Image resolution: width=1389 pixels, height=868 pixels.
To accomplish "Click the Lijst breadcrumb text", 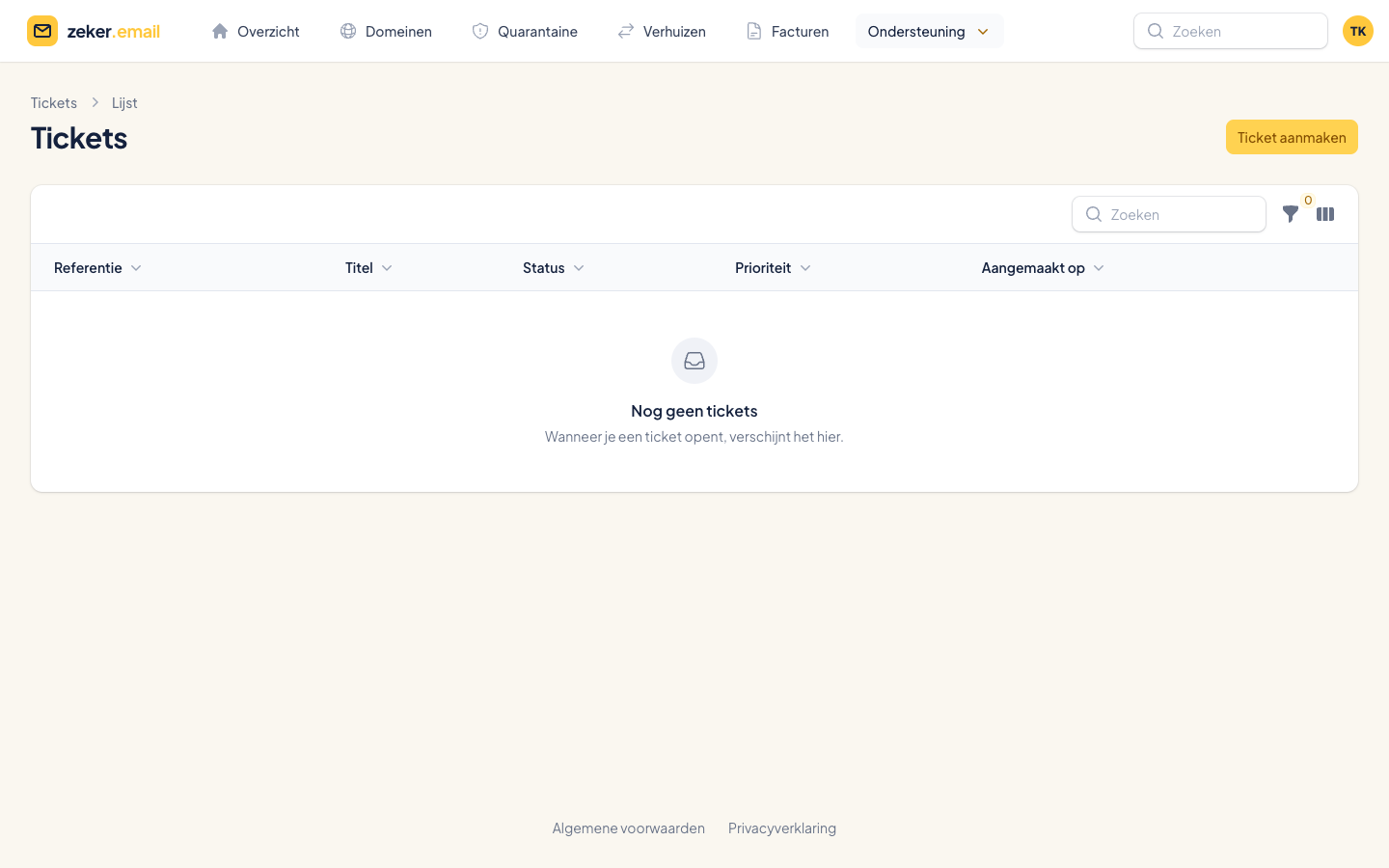I will [124, 102].
